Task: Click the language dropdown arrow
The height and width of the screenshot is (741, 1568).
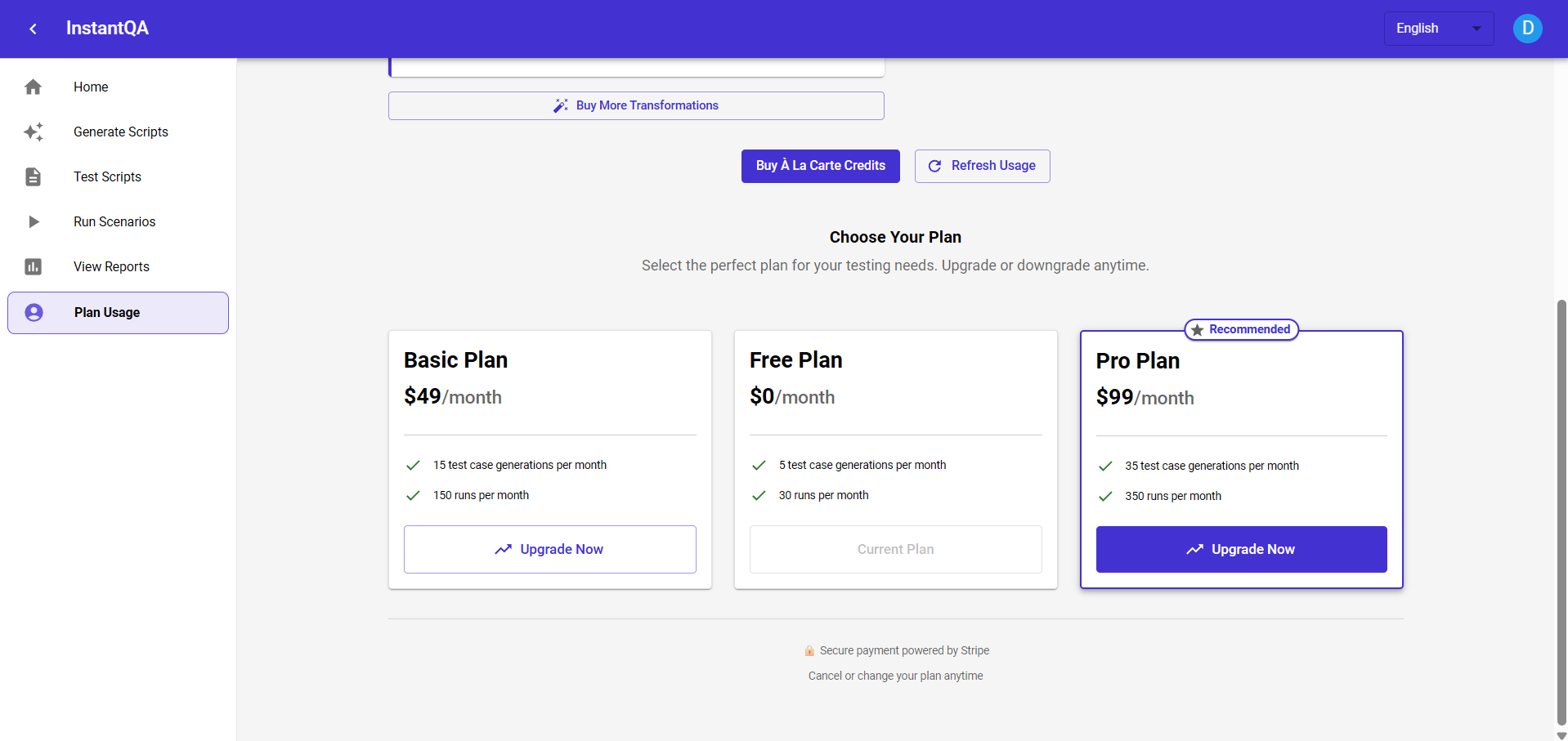Action: [1476, 29]
